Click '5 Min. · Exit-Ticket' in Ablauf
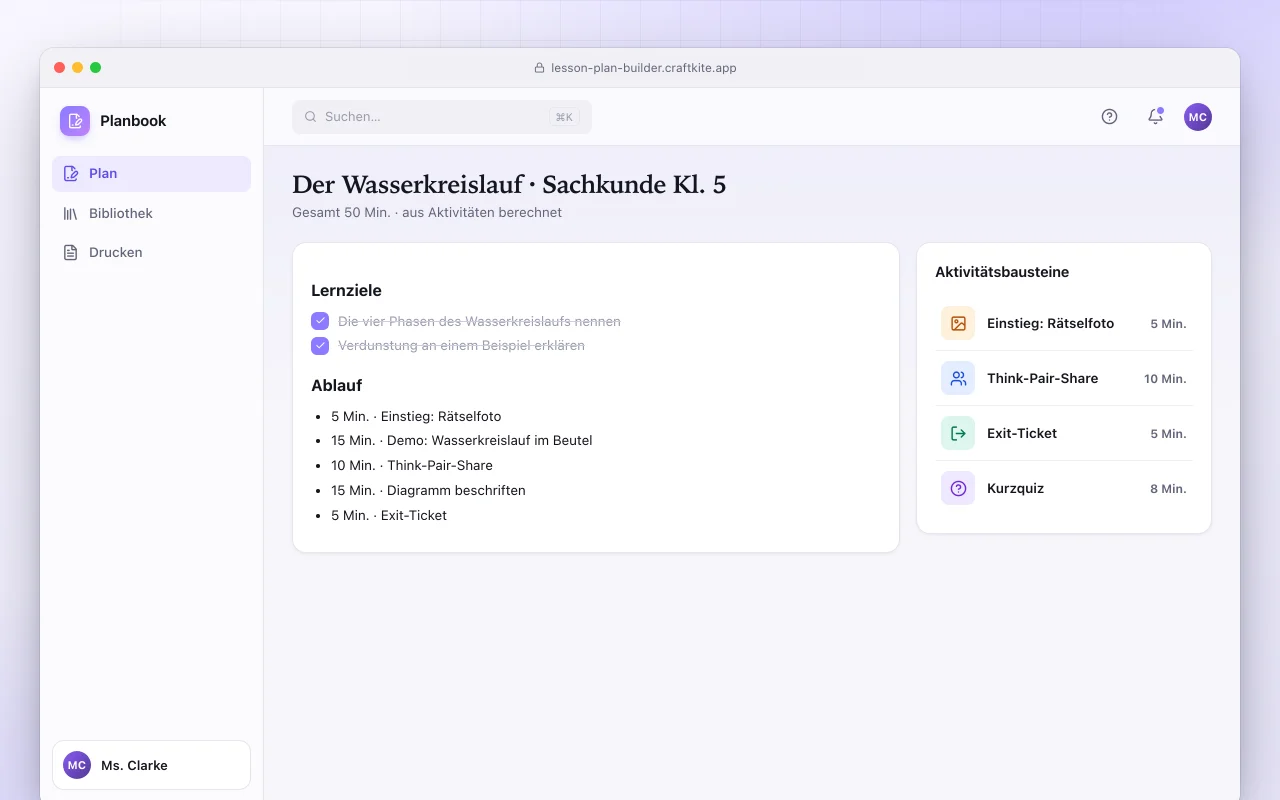Viewport: 1280px width, 800px height. tap(389, 516)
